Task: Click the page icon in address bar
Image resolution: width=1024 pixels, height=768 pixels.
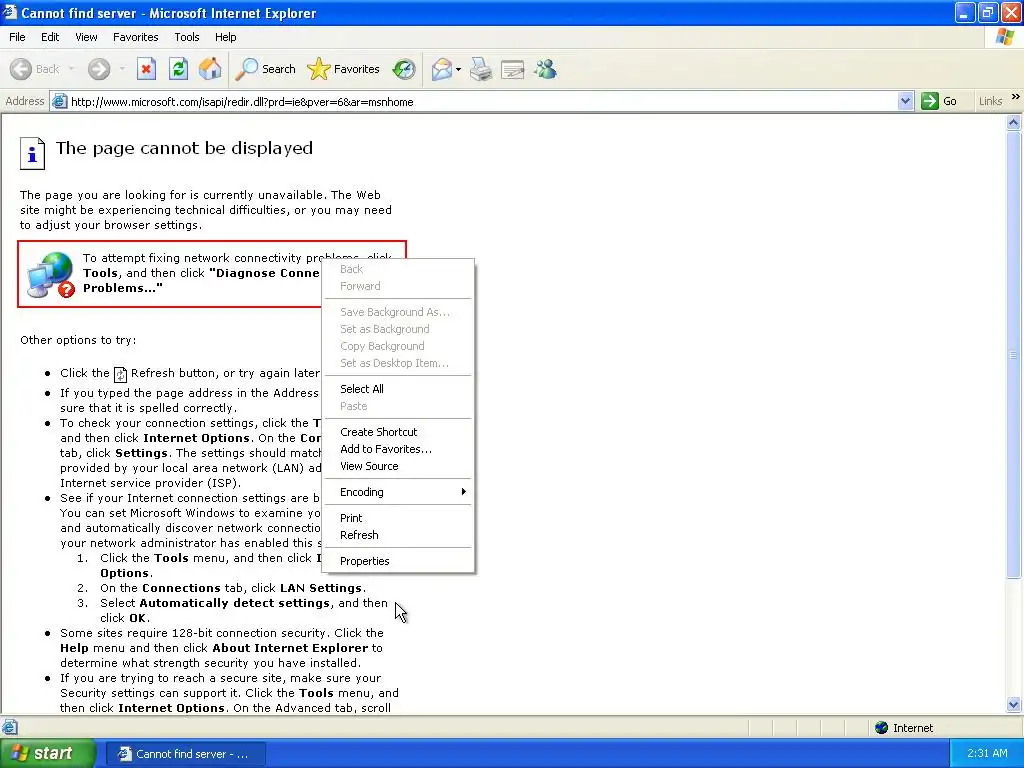Action: coord(59,101)
